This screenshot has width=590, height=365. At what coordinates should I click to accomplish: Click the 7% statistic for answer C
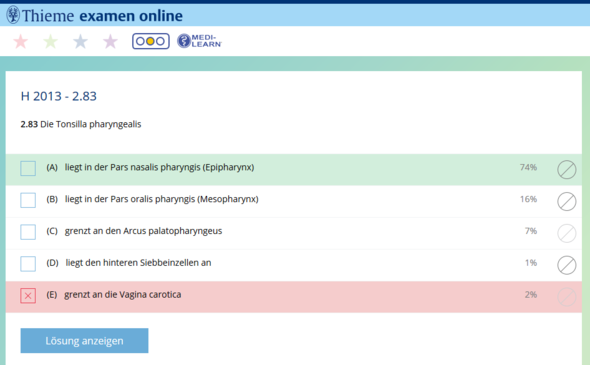coord(531,231)
